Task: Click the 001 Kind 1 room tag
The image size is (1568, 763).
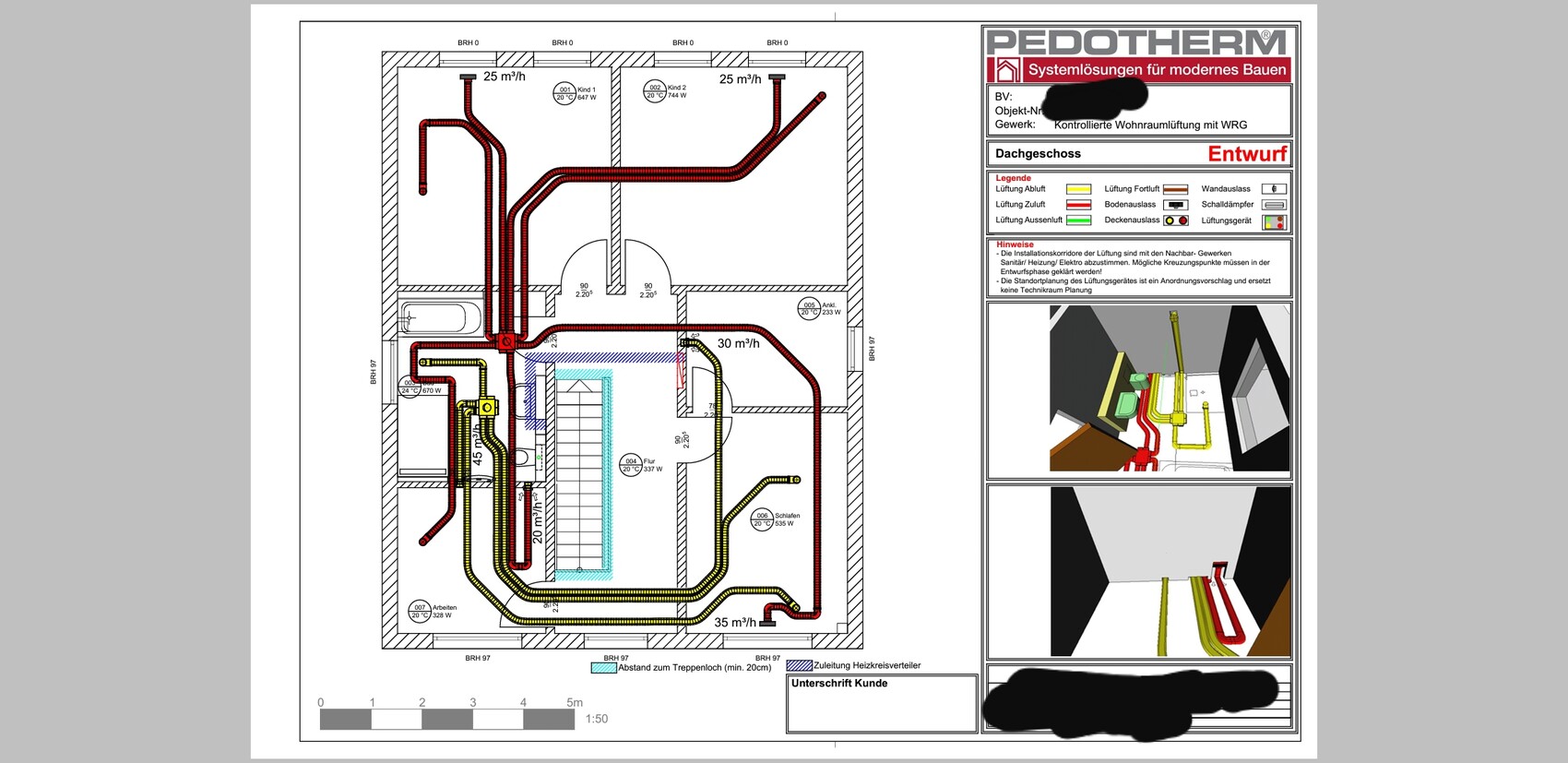Action: click(564, 93)
